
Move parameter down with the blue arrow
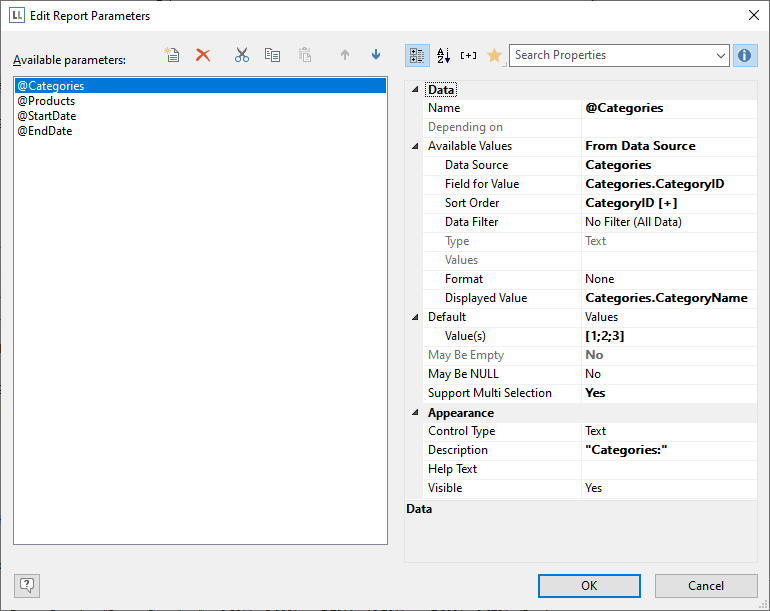click(x=376, y=55)
